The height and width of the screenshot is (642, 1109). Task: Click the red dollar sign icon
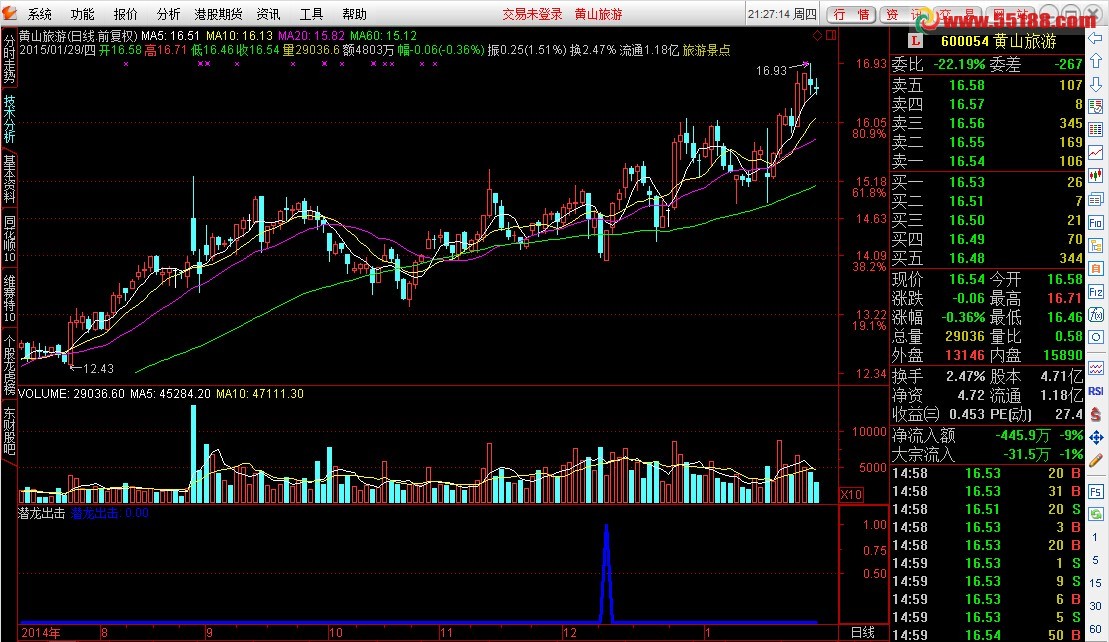point(1096,414)
